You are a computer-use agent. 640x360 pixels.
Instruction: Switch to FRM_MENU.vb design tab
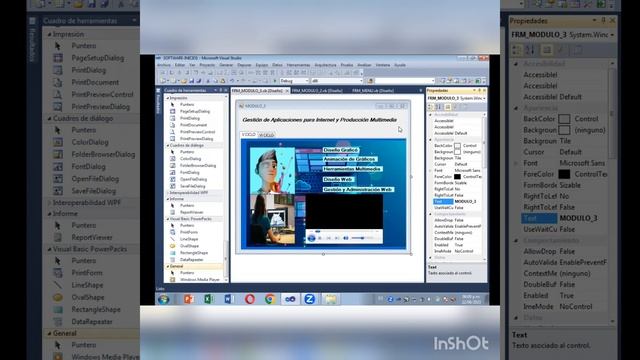[373, 91]
